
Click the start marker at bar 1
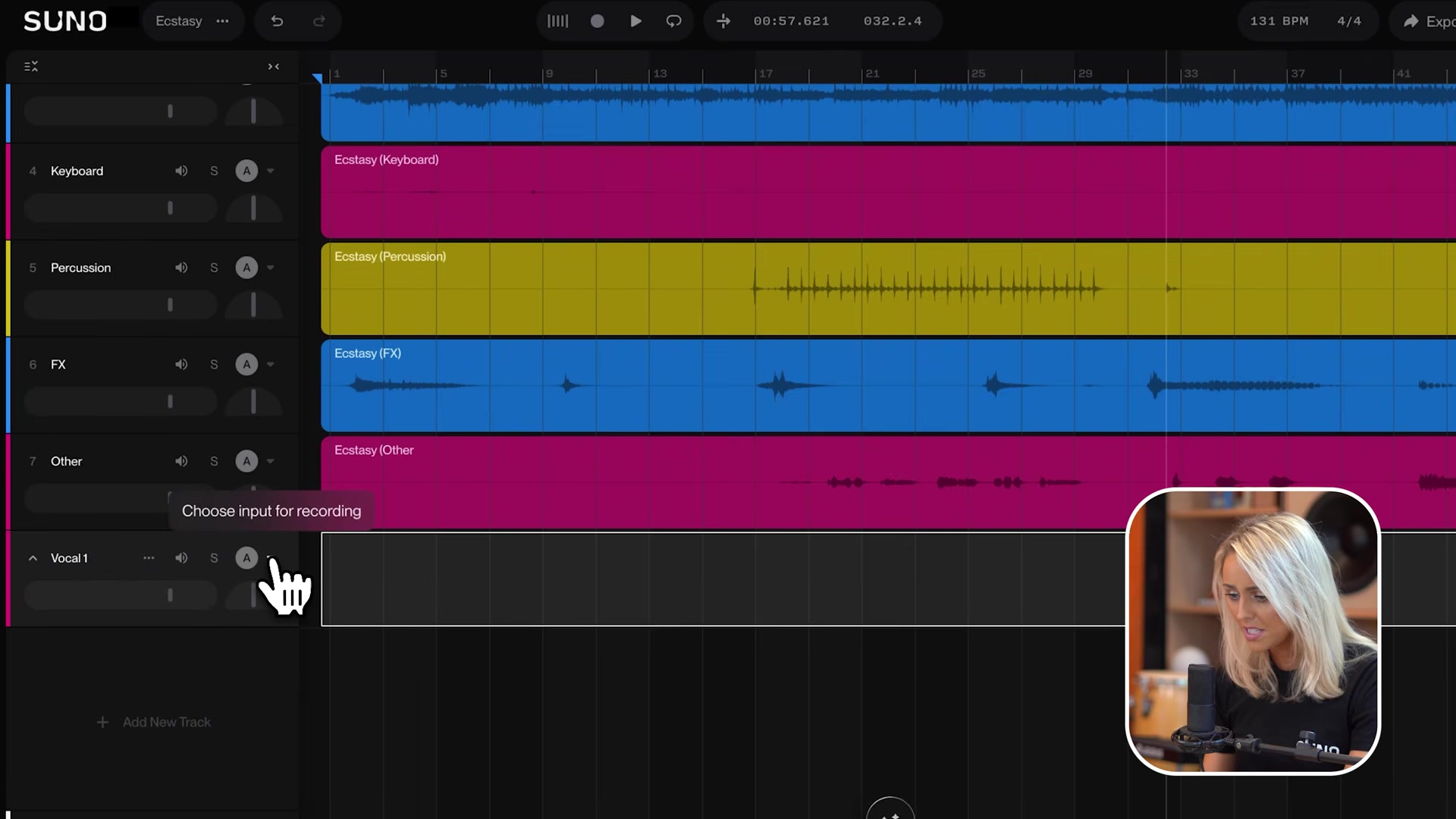[x=317, y=77]
